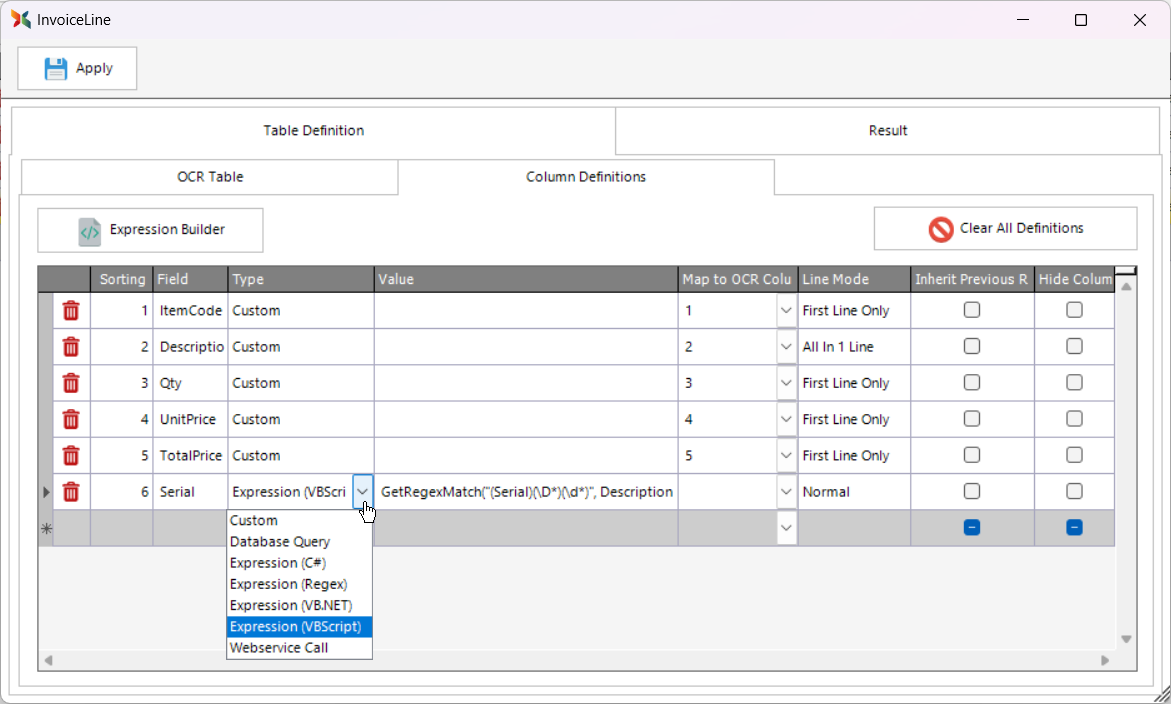Select Expression (Regex) from the type list
This screenshot has width=1171, height=704.
click(288, 584)
